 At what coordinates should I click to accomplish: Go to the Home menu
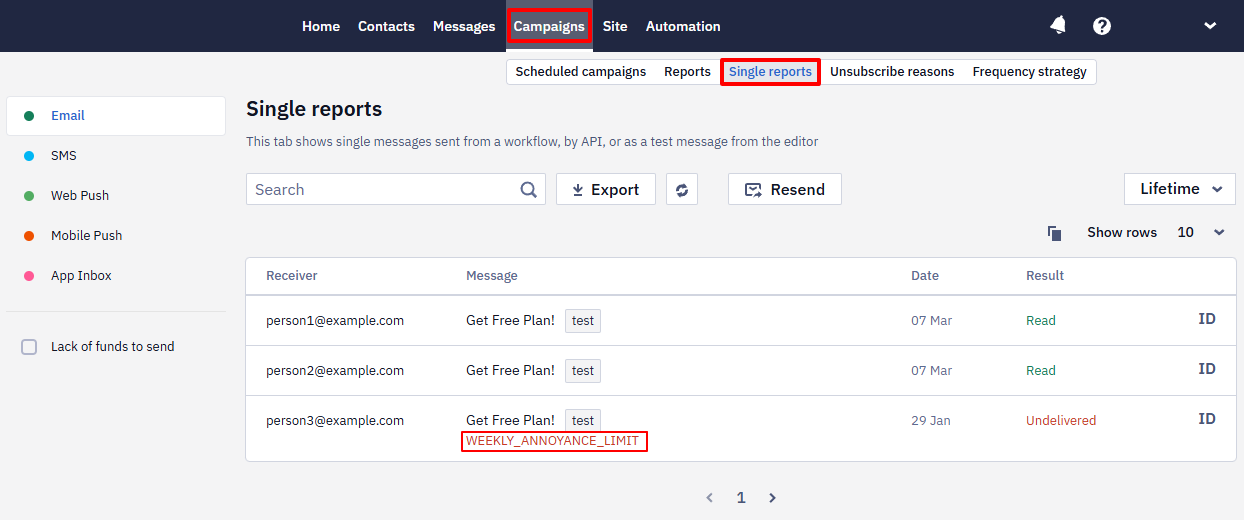coord(321,26)
